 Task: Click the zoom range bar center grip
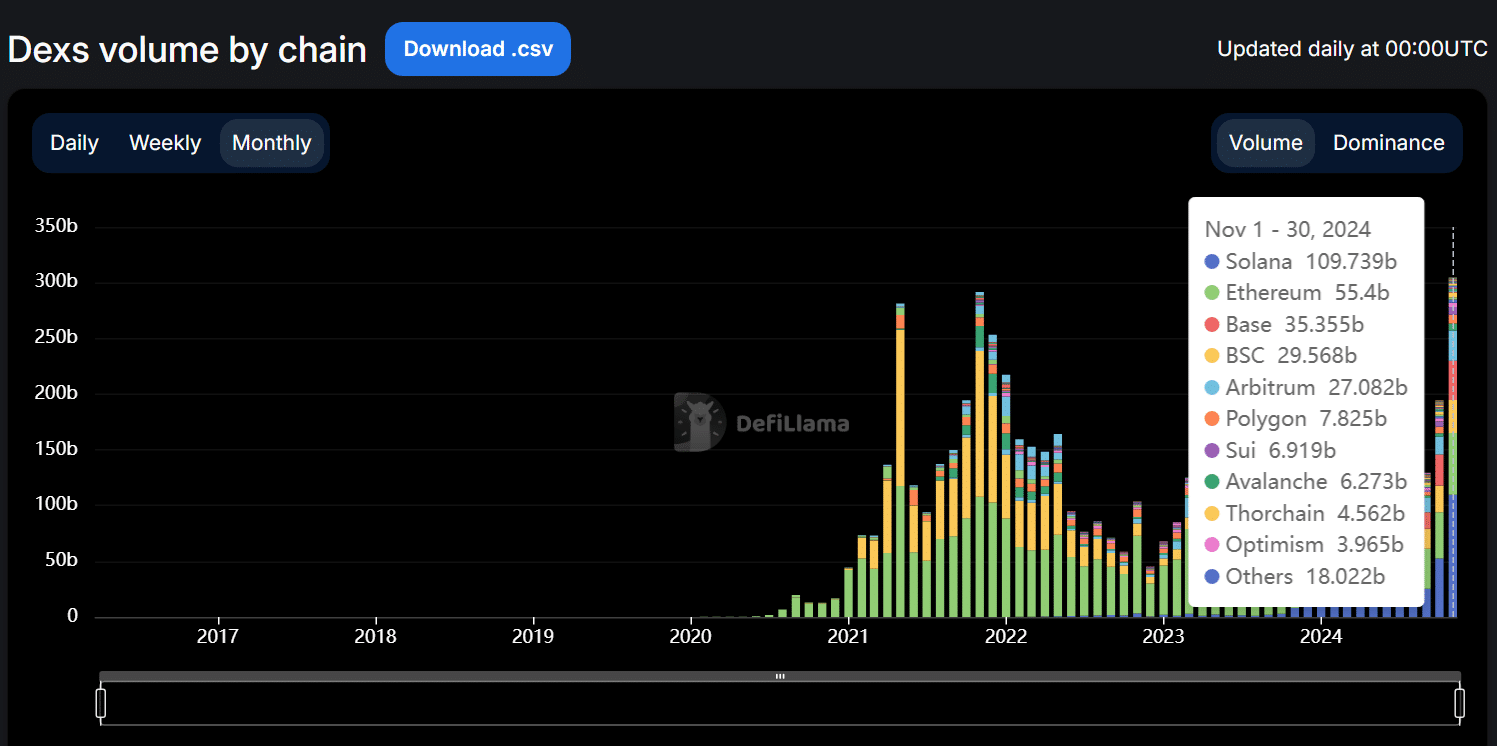click(x=780, y=677)
